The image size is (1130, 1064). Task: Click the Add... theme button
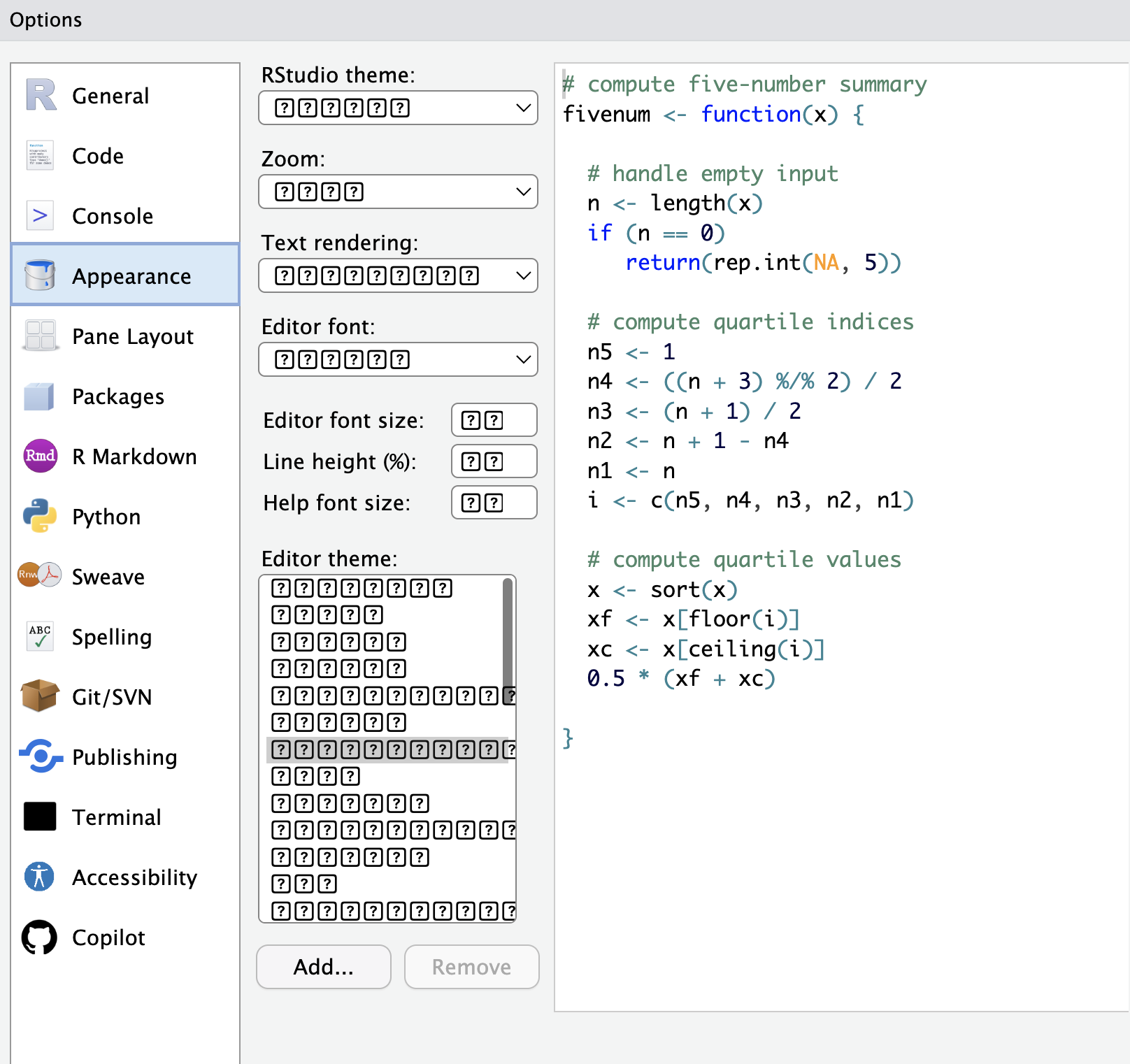point(324,967)
